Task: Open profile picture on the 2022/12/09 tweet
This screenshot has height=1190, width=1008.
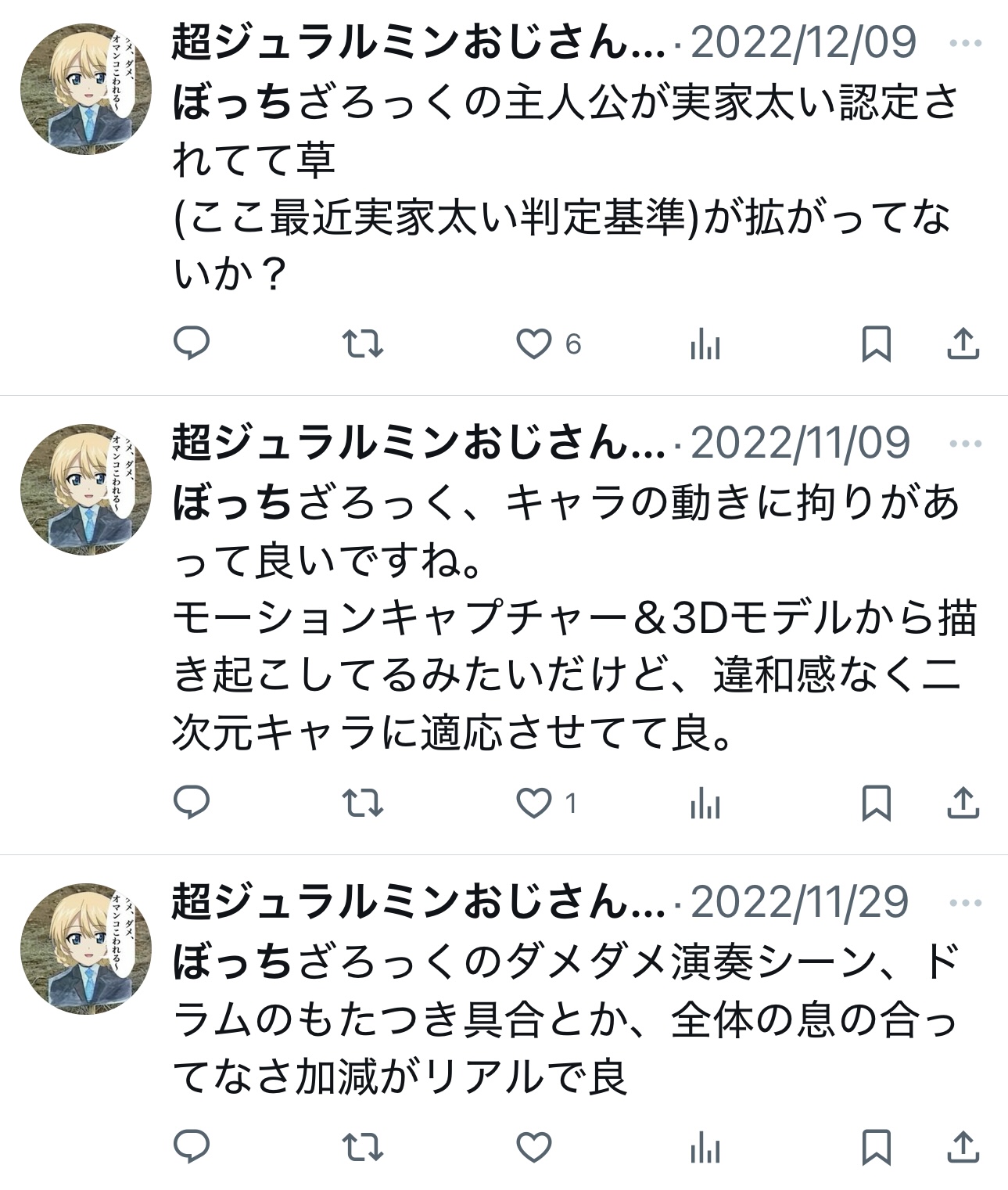Action: 85,89
